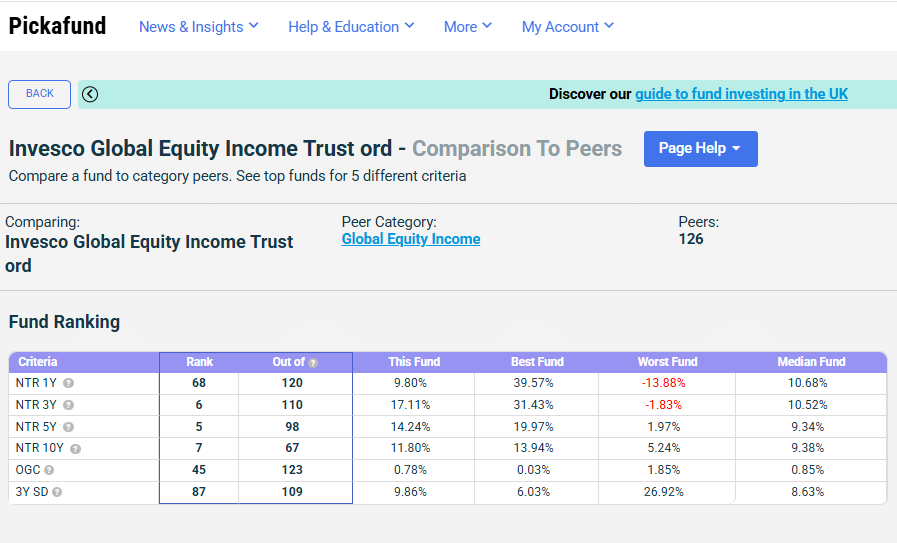This screenshot has height=543, width=897.
Task: Select the 26.92% worst fund value
Action: tap(664, 492)
